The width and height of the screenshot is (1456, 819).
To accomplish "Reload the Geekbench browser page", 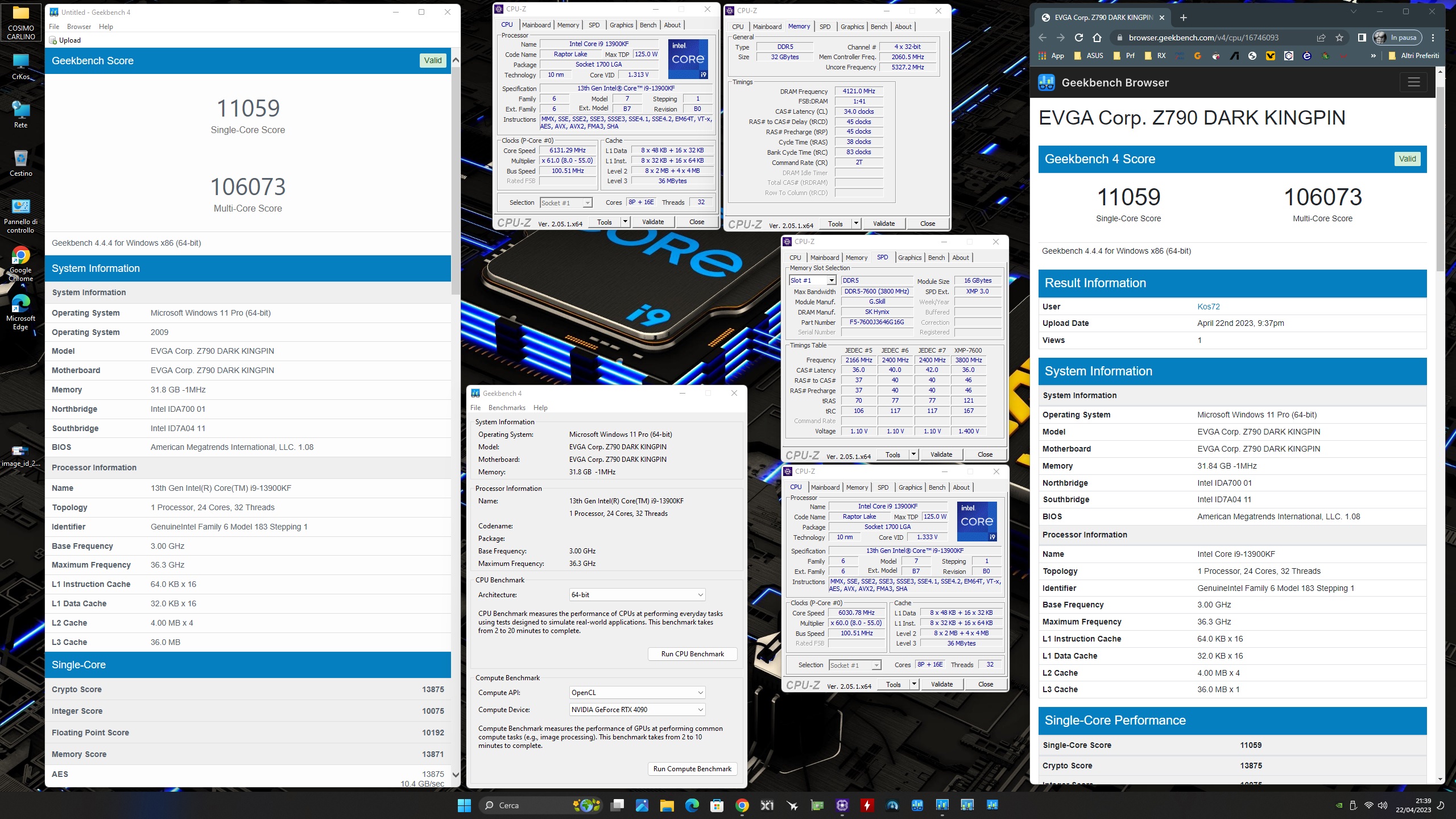I will (x=1078, y=38).
